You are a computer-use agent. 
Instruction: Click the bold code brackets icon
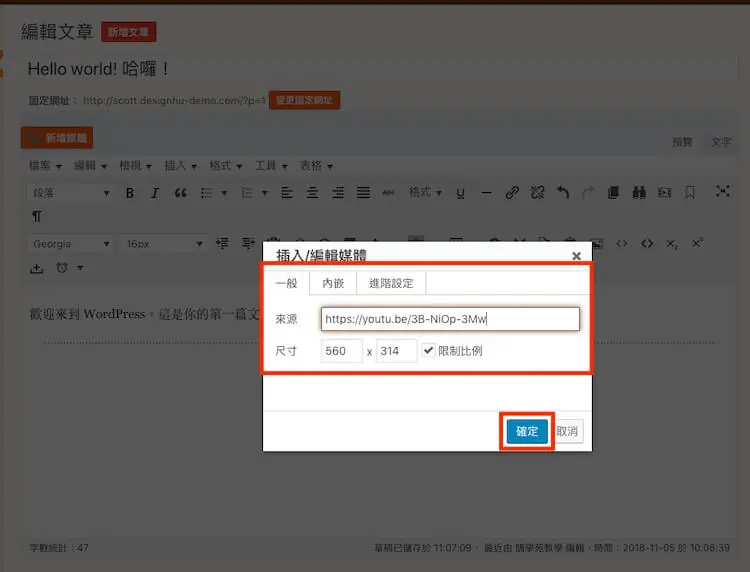coord(647,244)
